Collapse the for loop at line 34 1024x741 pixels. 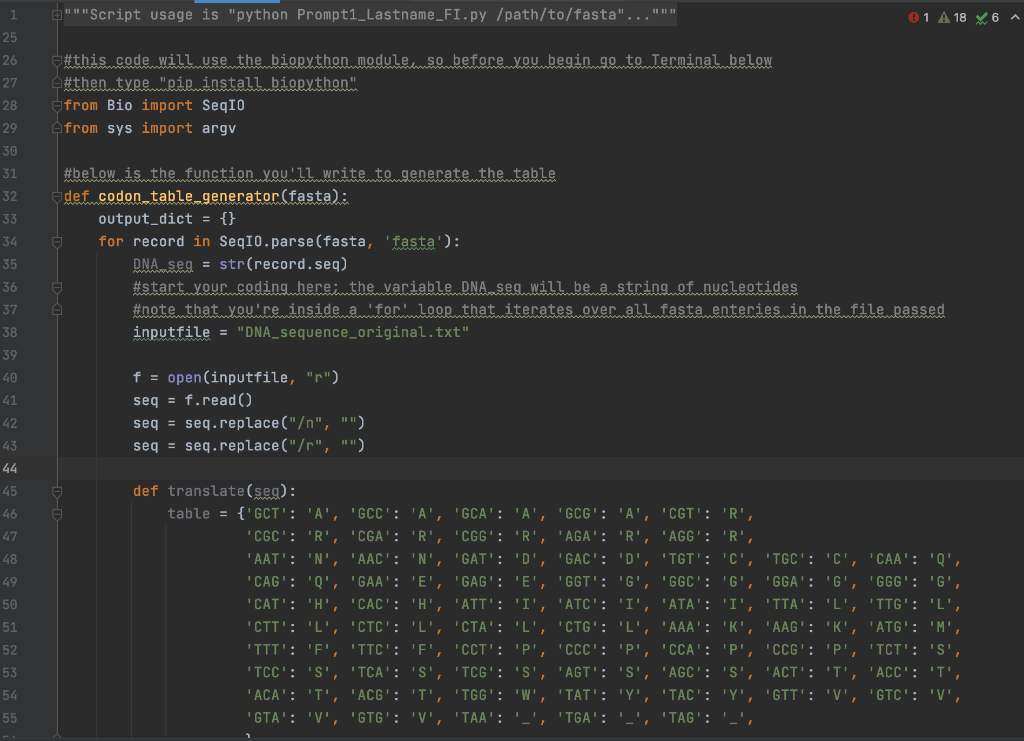tap(57, 242)
